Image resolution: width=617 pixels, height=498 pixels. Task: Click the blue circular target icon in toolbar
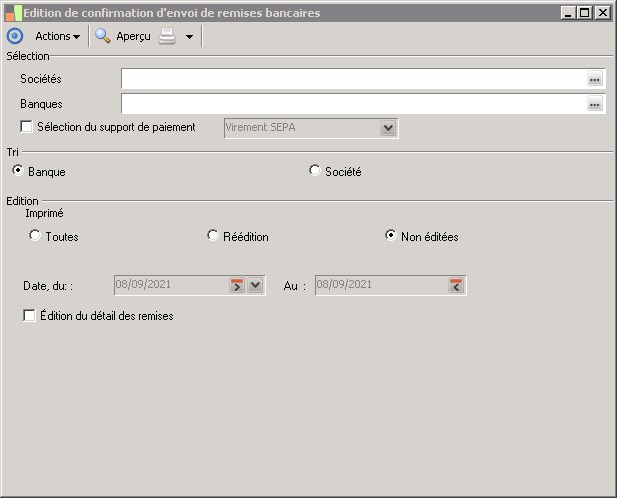pos(15,36)
